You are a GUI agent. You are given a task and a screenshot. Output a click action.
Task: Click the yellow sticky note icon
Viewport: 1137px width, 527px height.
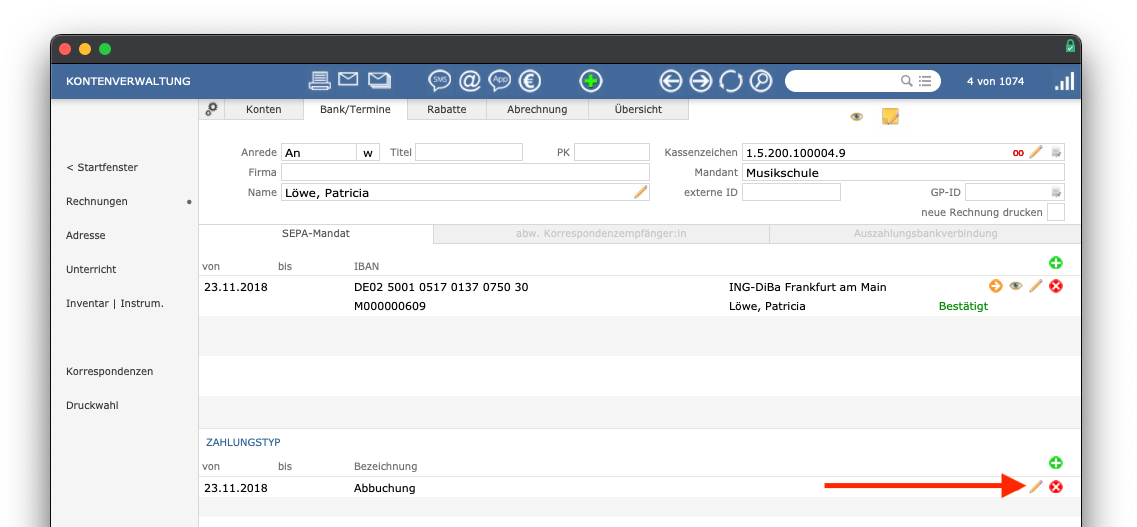[x=890, y=117]
